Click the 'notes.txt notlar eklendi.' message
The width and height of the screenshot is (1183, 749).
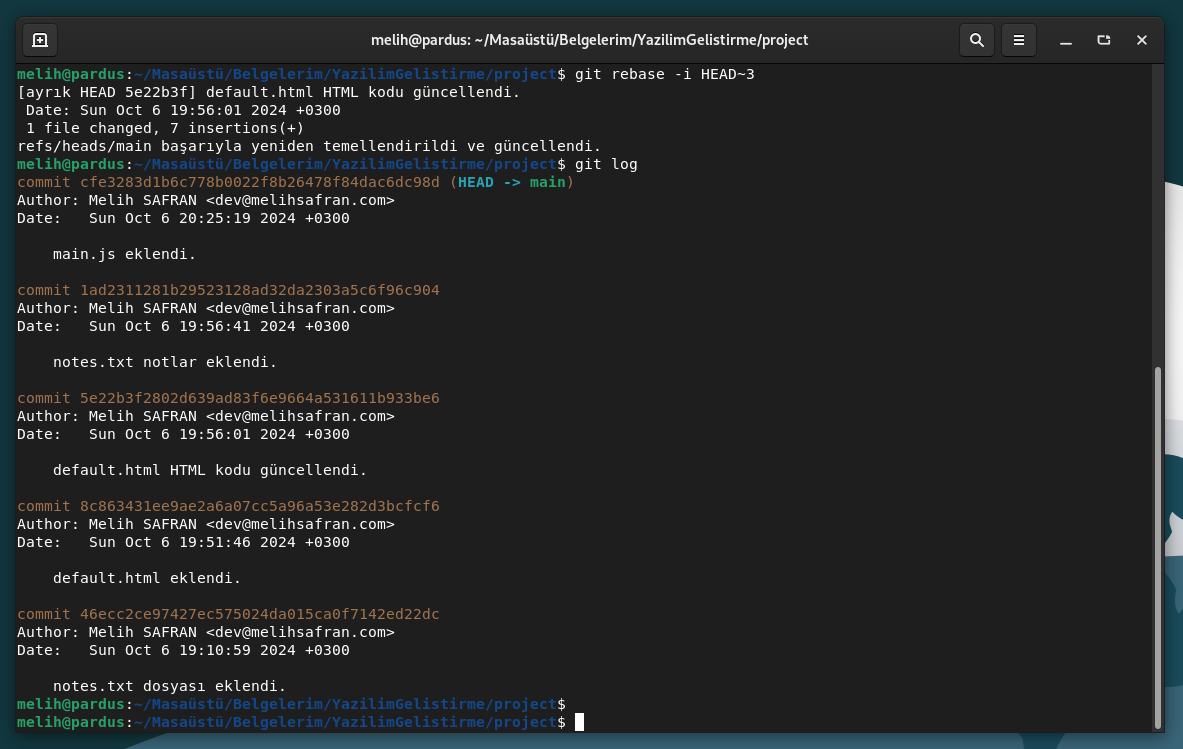click(165, 362)
